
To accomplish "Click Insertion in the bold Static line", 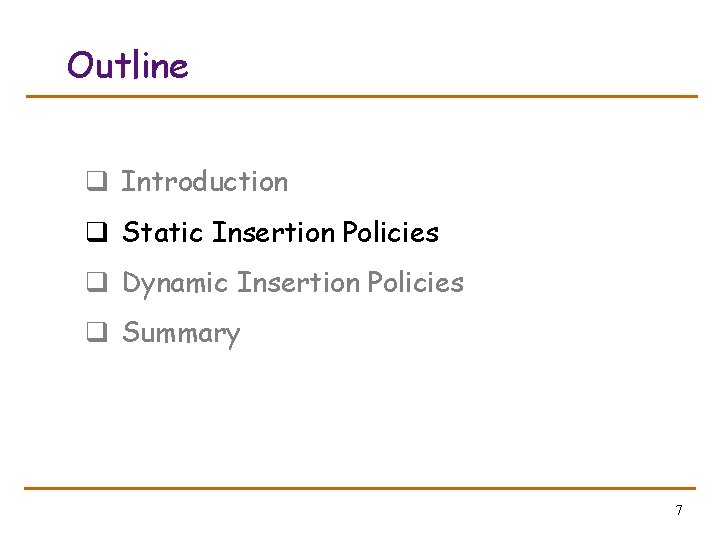I will (x=274, y=233).
